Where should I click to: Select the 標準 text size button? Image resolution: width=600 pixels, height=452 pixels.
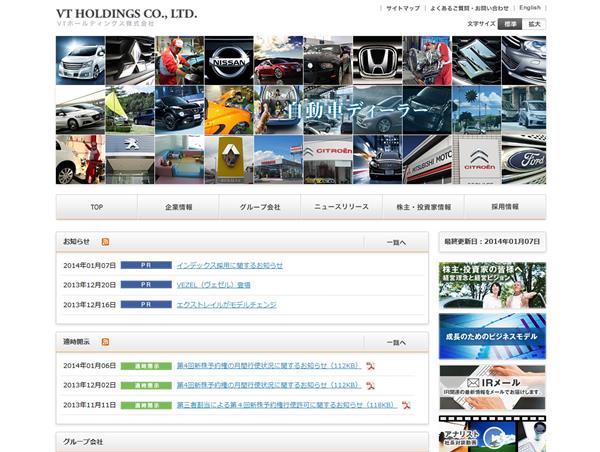(510, 24)
